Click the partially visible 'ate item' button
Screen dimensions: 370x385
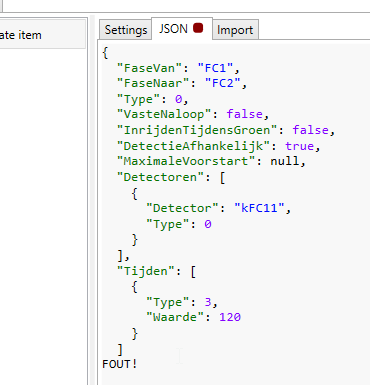42,35
